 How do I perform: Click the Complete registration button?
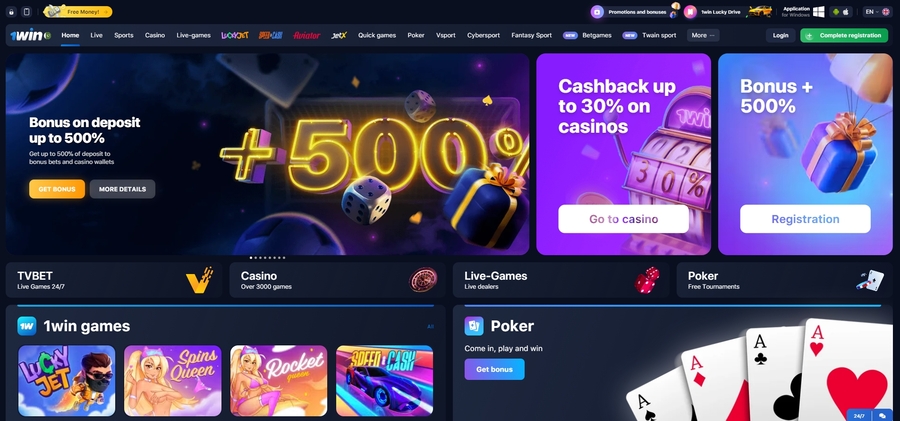844,35
